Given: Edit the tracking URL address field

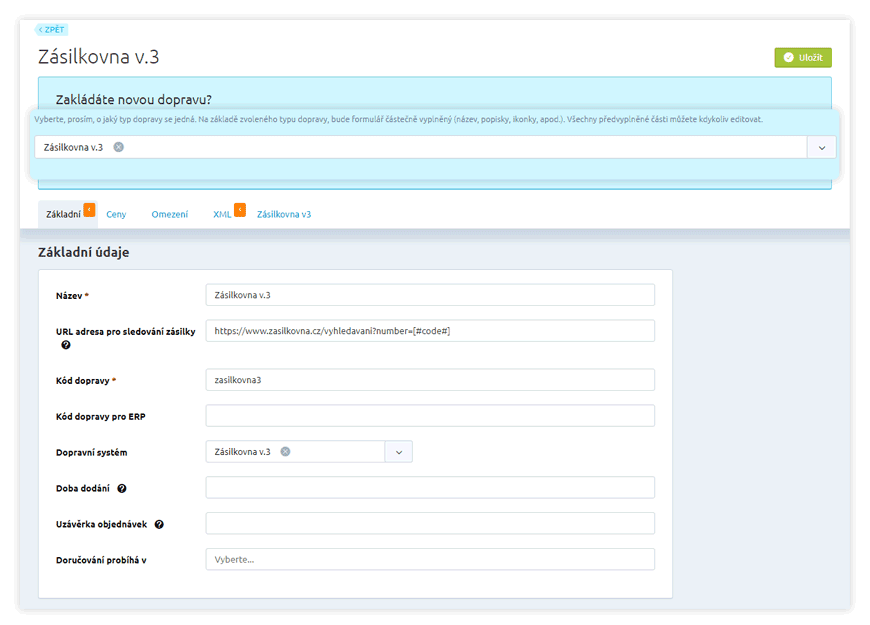Looking at the screenshot, I should [430, 331].
